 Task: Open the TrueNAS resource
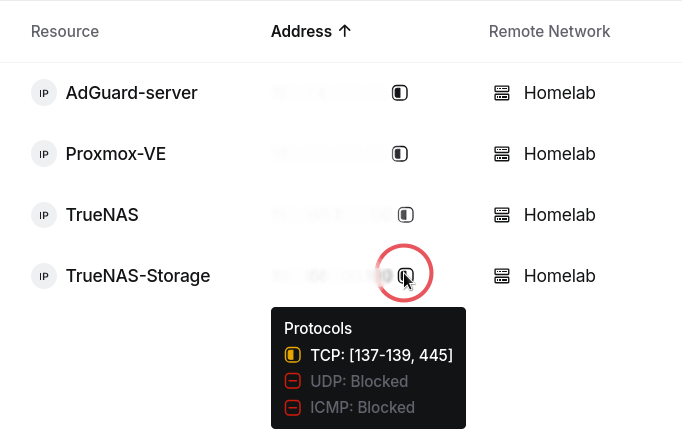tap(102, 214)
